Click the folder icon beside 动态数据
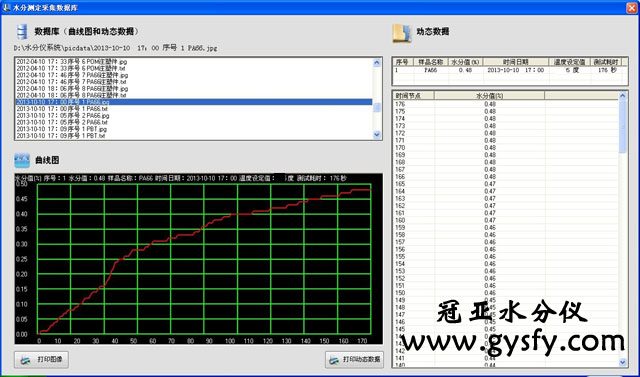Screen dimensions: 640x377 click(402, 33)
